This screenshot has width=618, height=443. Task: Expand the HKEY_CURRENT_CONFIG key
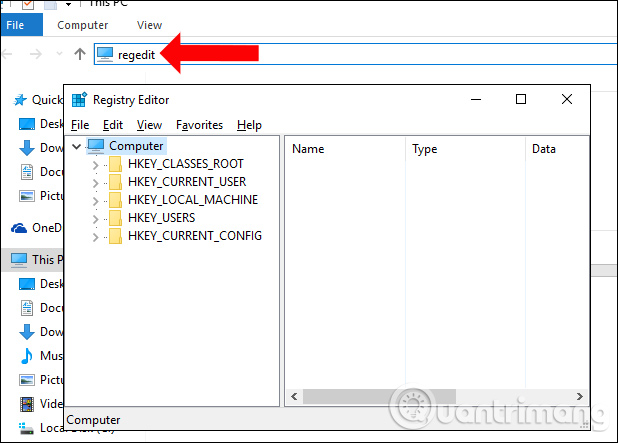[95, 237]
